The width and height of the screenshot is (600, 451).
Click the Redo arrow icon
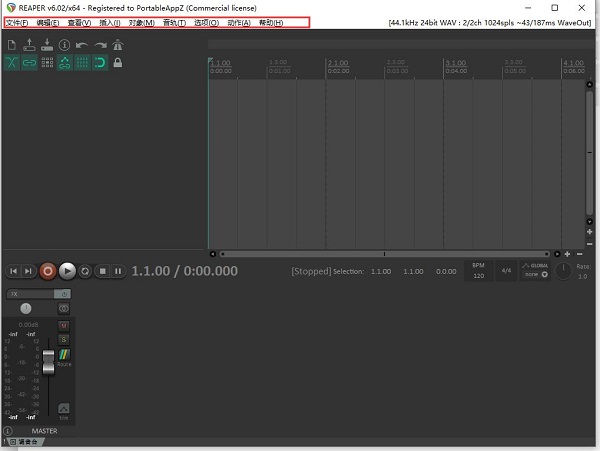click(100, 45)
